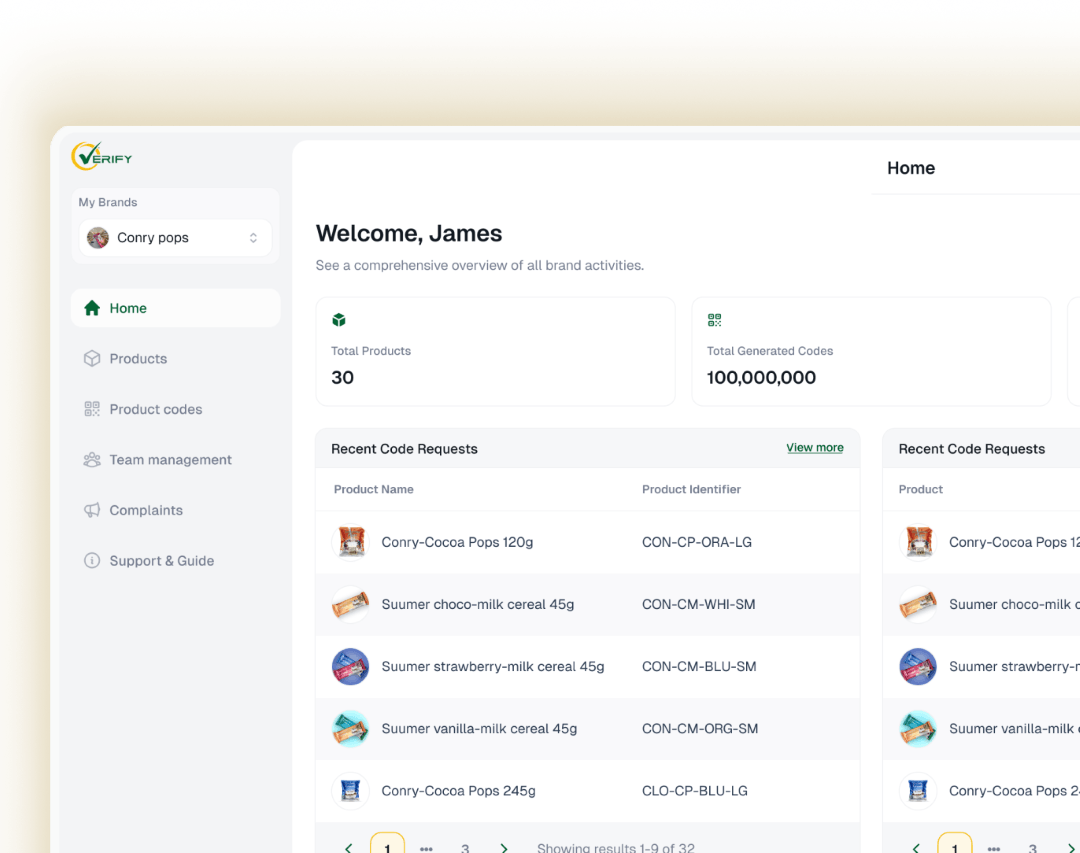Click the Verify logo in sidebar
The image size is (1080, 853).
pyautogui.click(x=102, y=157)
